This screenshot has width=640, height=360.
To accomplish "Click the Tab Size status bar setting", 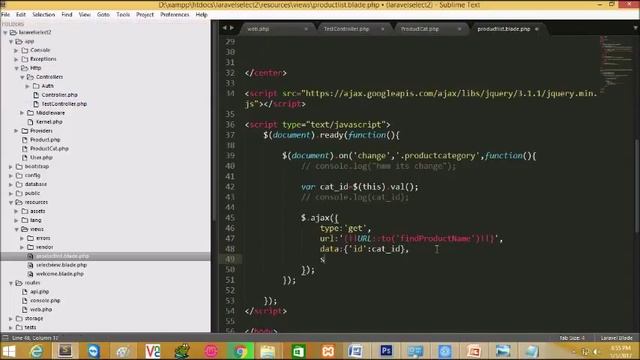I will point(572,338).
